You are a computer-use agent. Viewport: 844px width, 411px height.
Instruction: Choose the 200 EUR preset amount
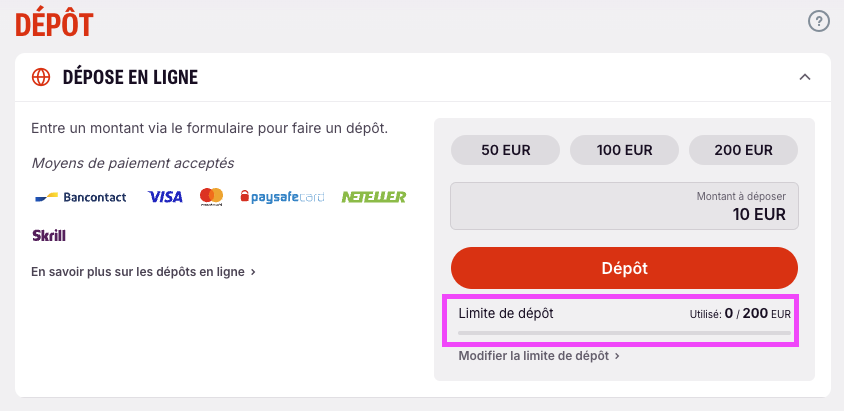click(x=743, y=151)
